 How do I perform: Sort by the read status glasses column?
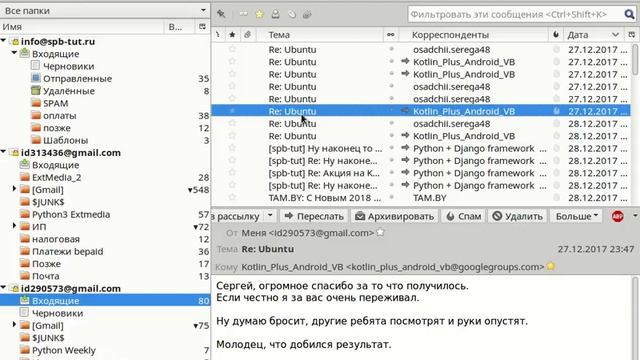coord(391,35)
